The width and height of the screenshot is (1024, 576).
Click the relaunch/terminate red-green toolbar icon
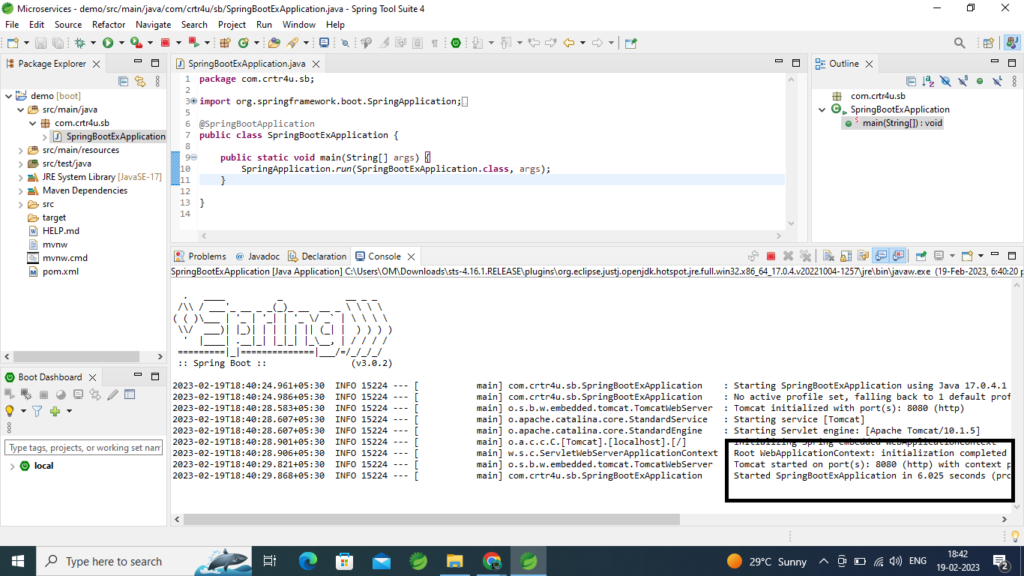(x=194, y=43)
